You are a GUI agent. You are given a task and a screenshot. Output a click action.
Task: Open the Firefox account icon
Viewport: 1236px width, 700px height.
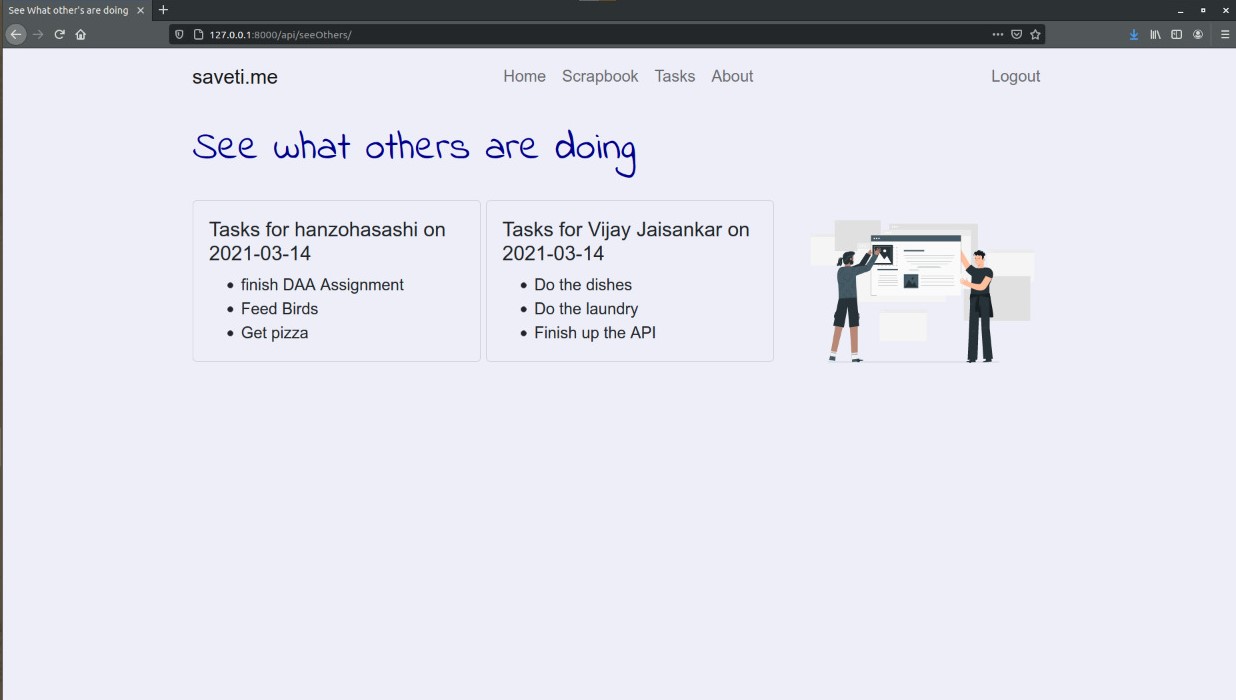(1198, 34)
